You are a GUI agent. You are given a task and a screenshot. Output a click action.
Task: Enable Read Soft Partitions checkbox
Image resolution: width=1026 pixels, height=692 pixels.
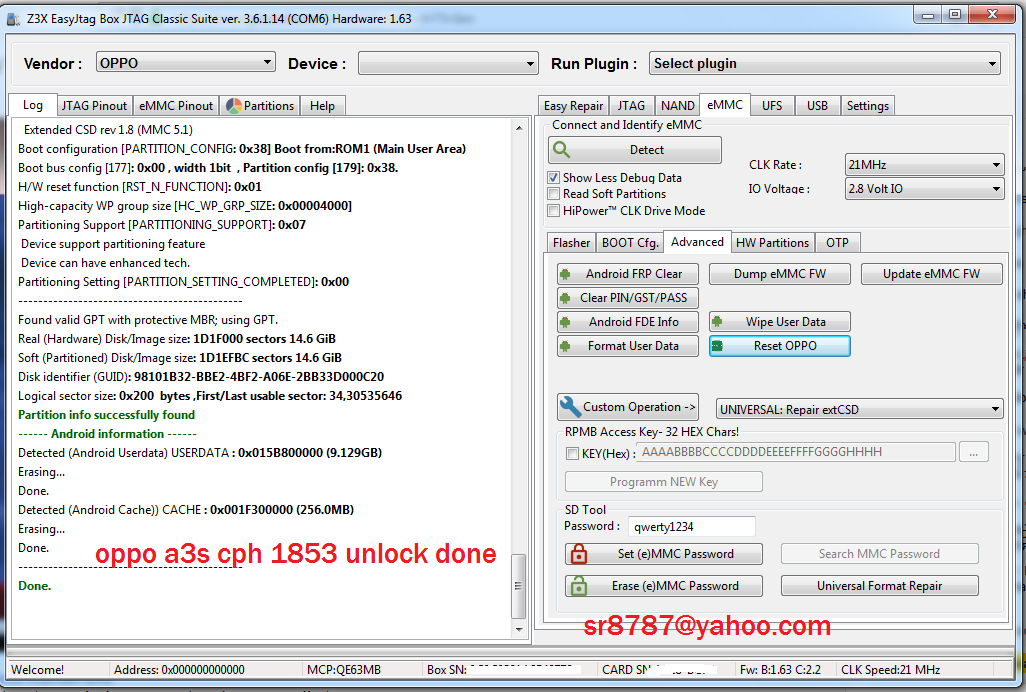(554, 194)
